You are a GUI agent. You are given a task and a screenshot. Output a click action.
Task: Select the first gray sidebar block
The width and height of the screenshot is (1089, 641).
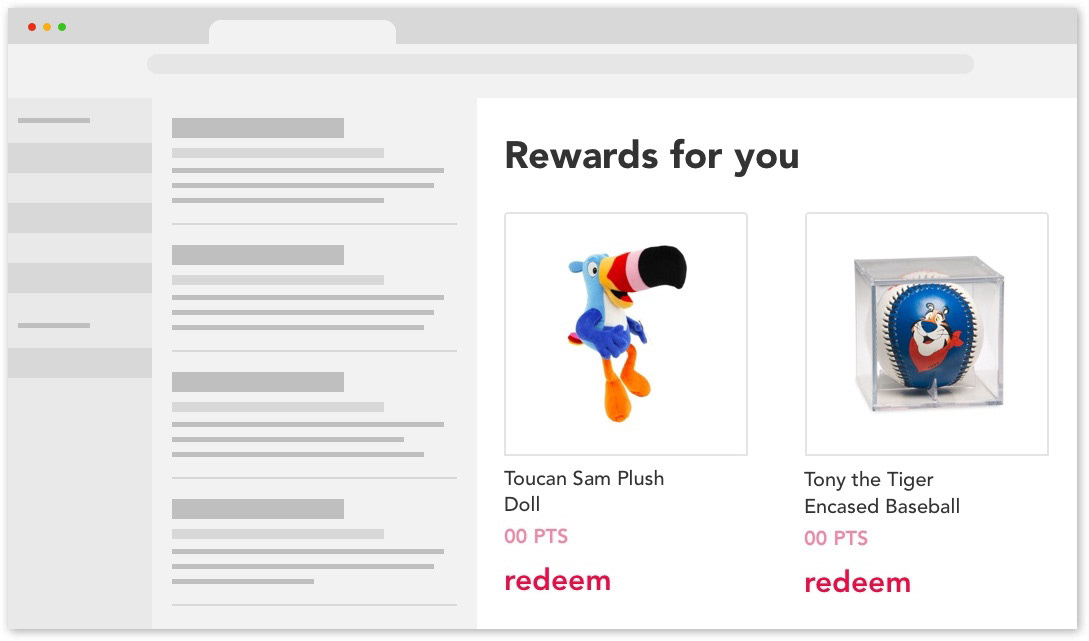(80, 158)
